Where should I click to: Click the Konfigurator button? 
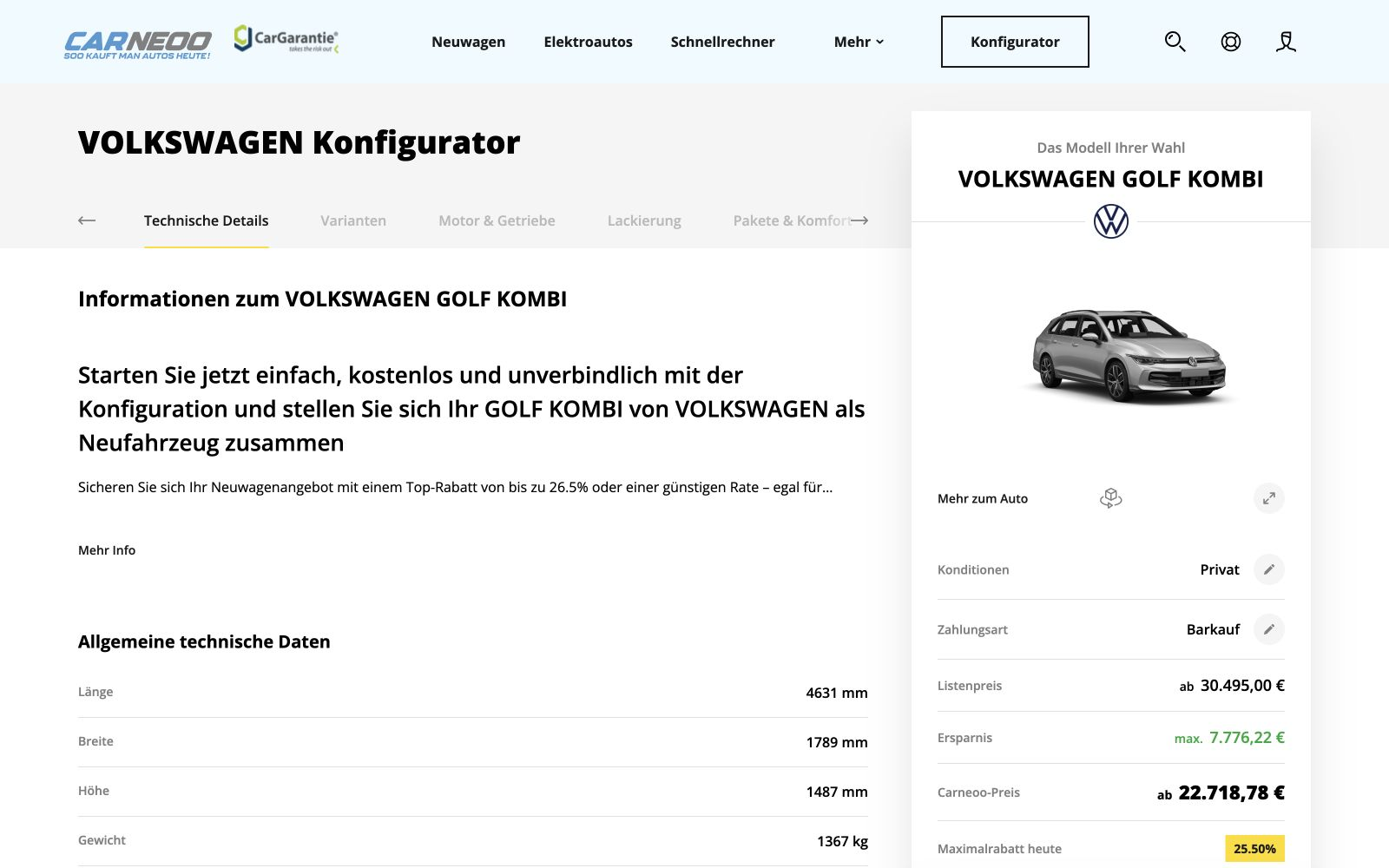[1015, 42]
